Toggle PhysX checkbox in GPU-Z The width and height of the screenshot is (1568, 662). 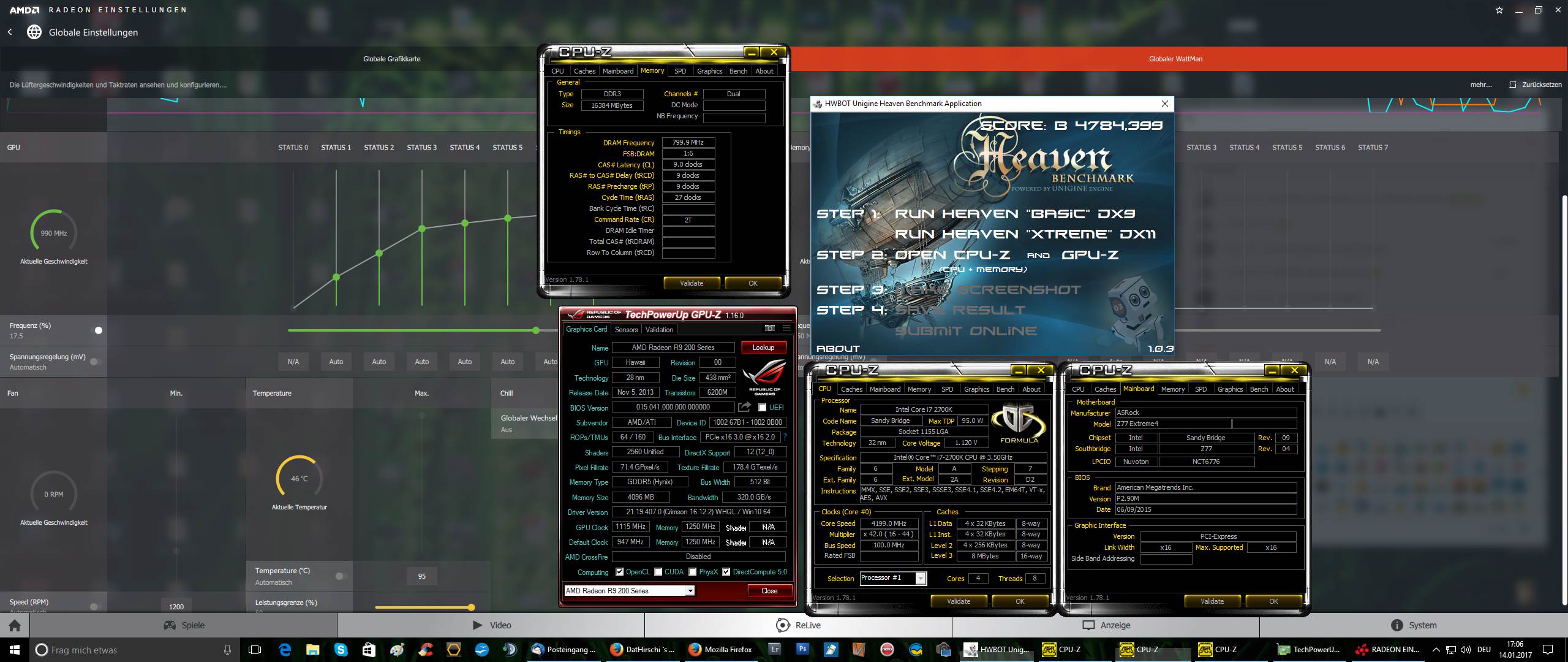[x=693, y=572]
